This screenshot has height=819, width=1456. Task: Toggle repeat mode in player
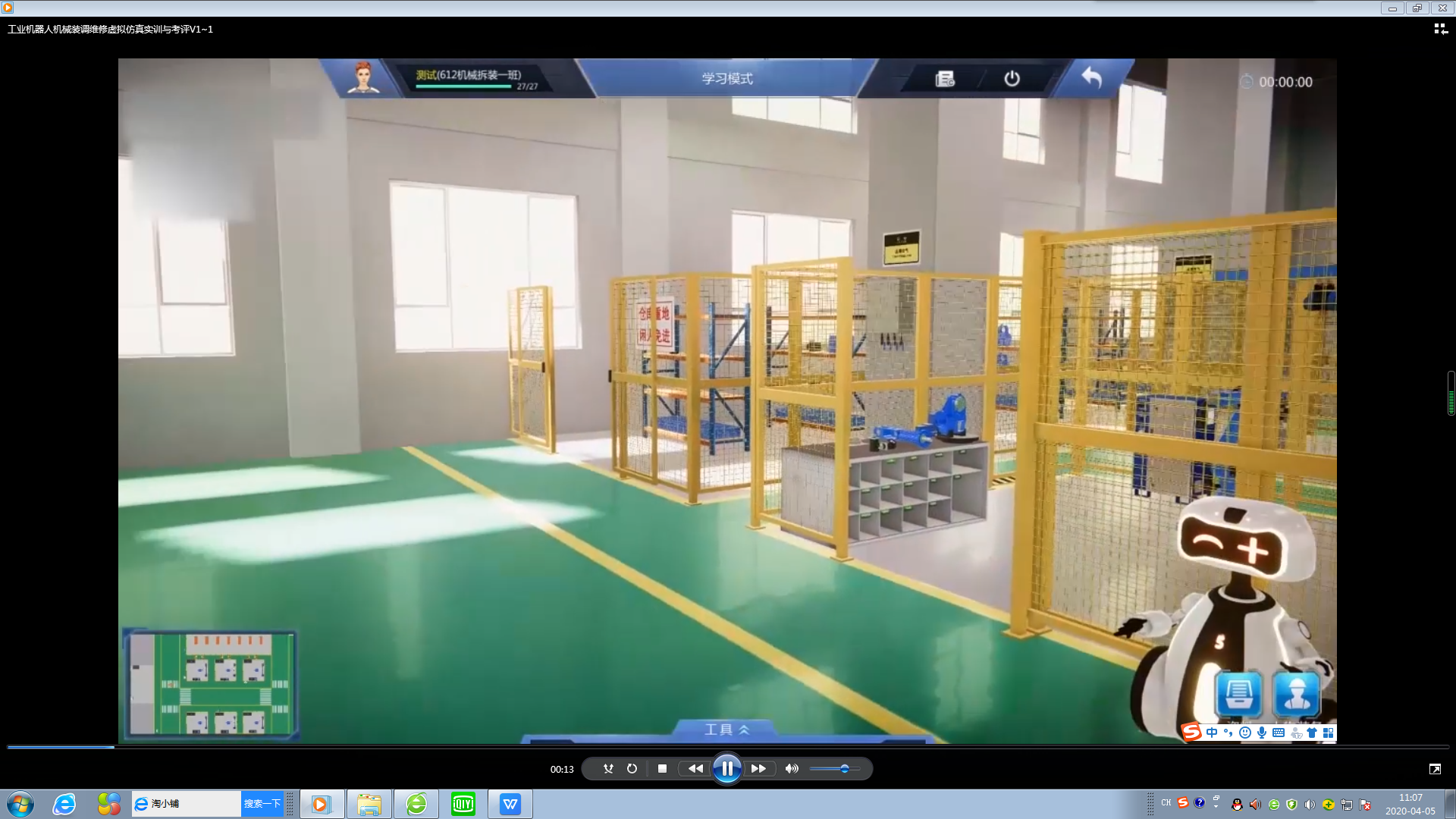pyautogui.click(x=632, y=769)
